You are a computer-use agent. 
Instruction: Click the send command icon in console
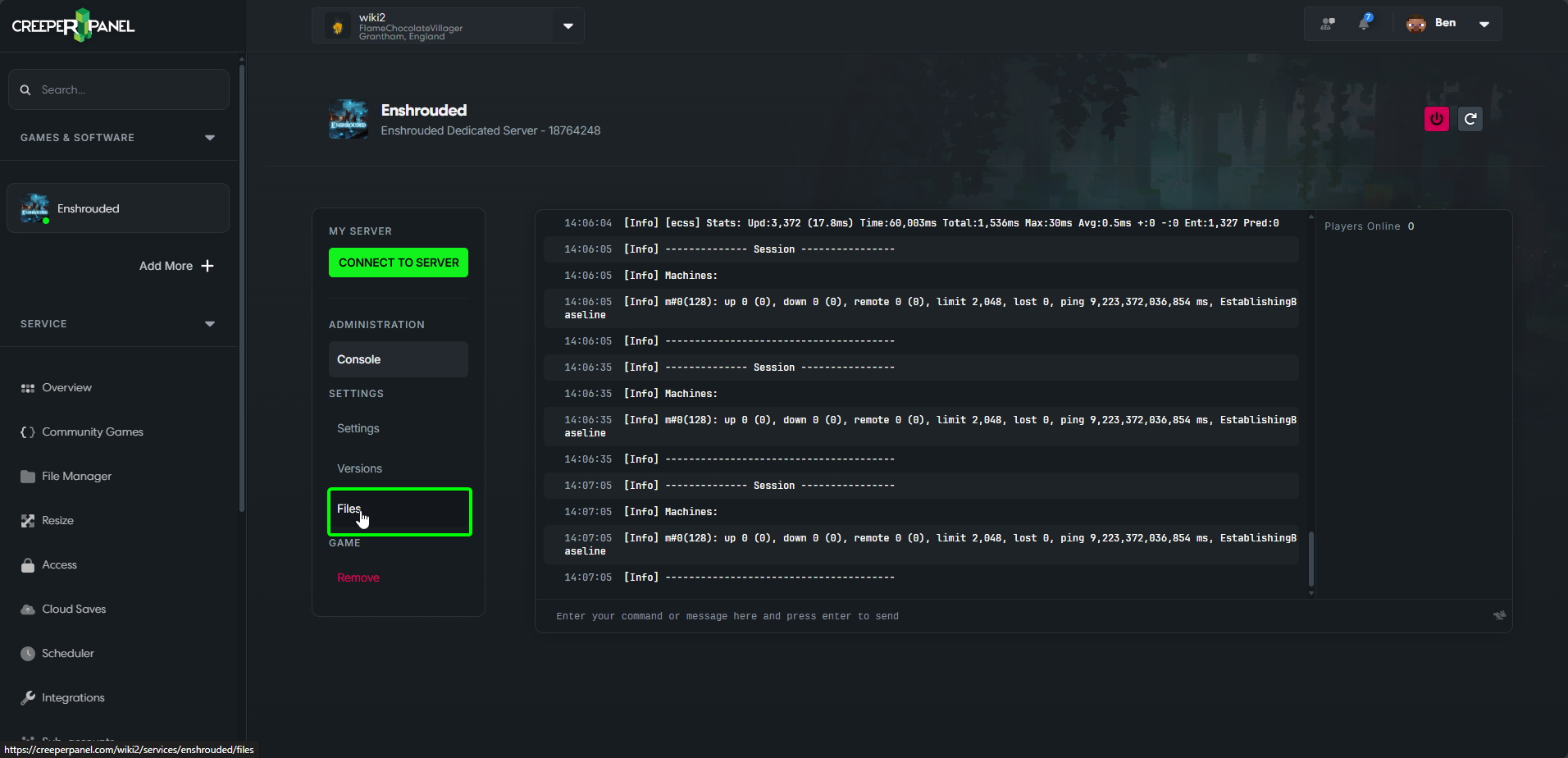[1499, 615]
